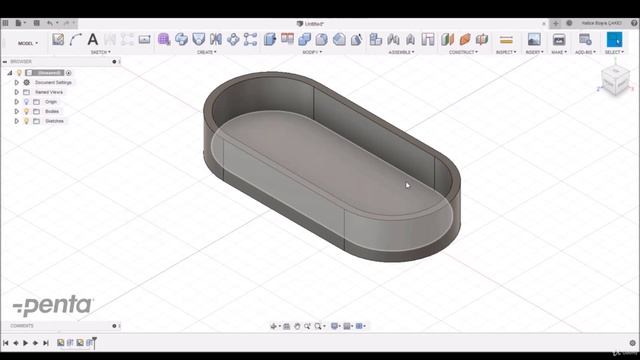The image size is (640, 360).
Task: Toggle the Browser panel pin dot
Action: (114, 62)
